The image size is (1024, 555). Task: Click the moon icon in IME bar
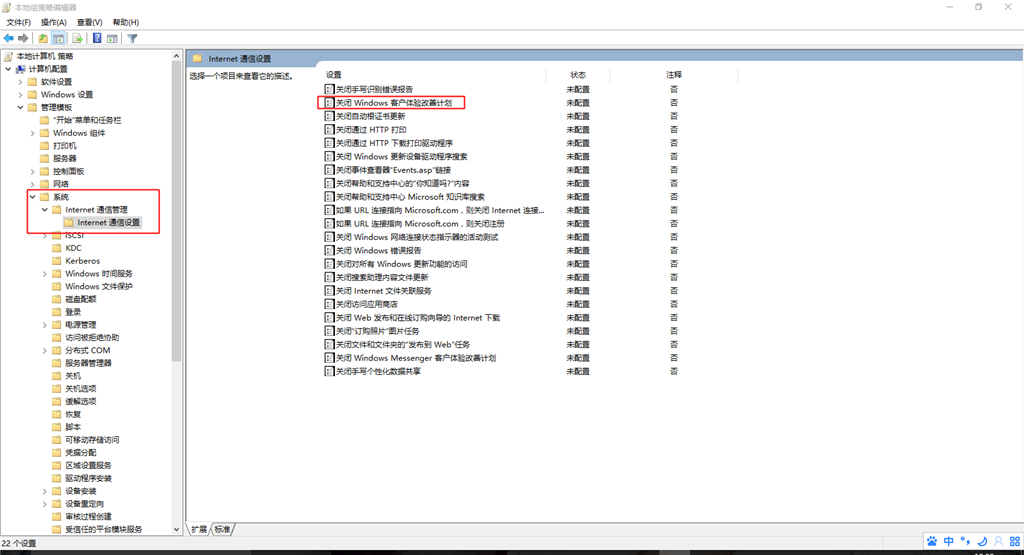(x=982, y=541)
